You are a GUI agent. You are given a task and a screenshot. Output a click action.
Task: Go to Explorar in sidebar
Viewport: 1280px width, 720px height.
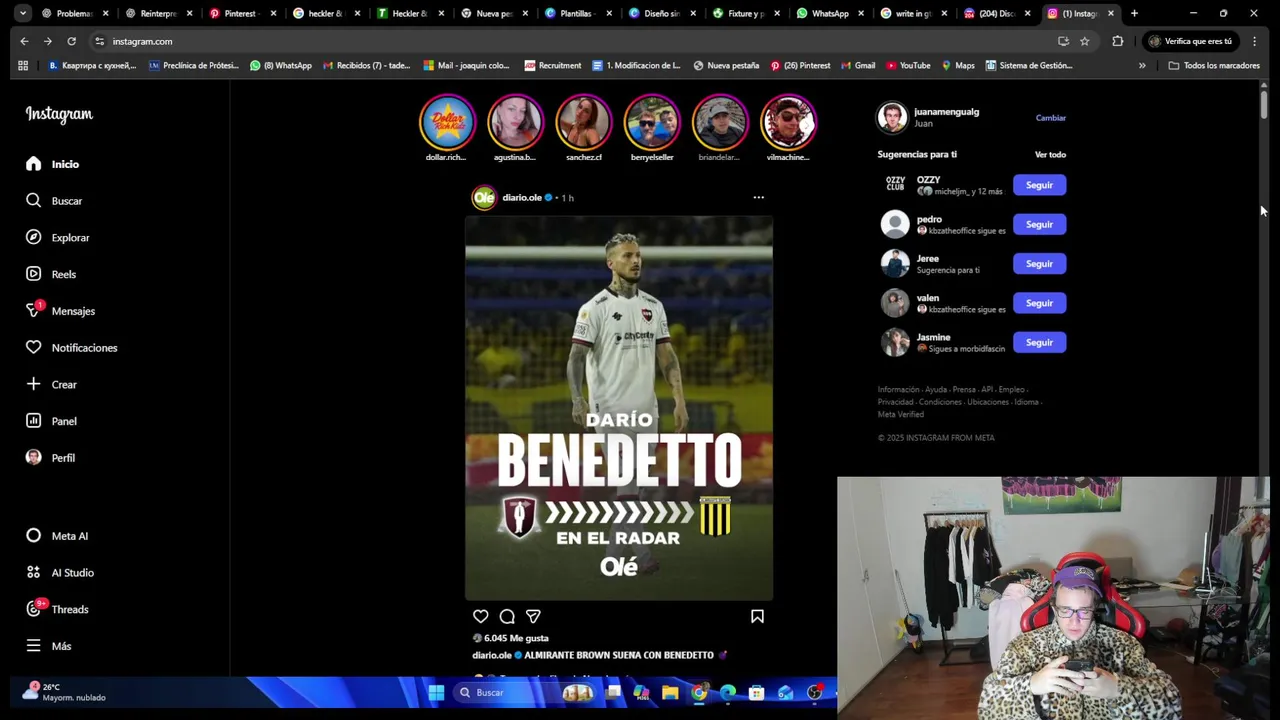[x=57, y=238]
